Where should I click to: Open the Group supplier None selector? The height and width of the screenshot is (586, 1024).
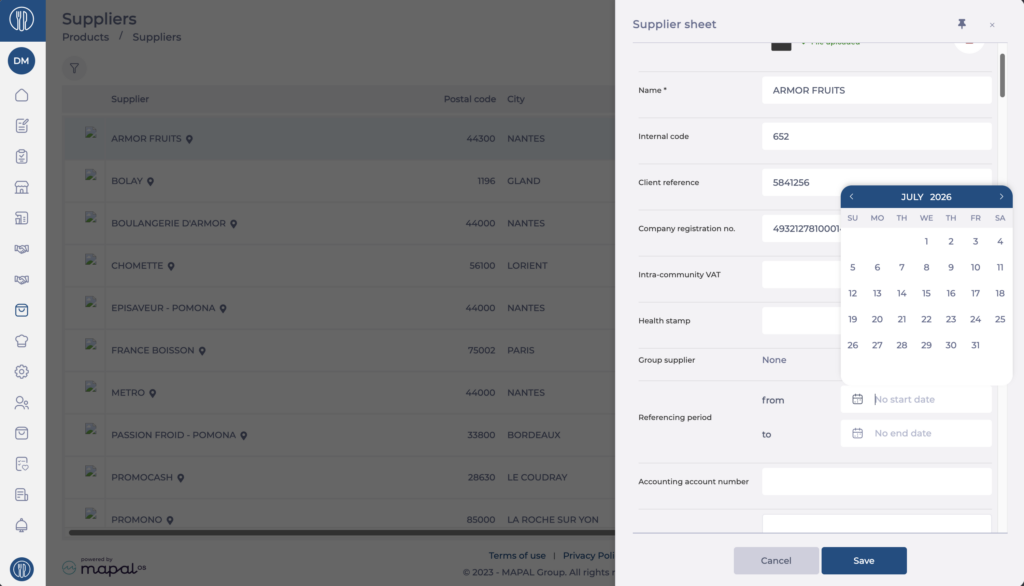[774, 360]
